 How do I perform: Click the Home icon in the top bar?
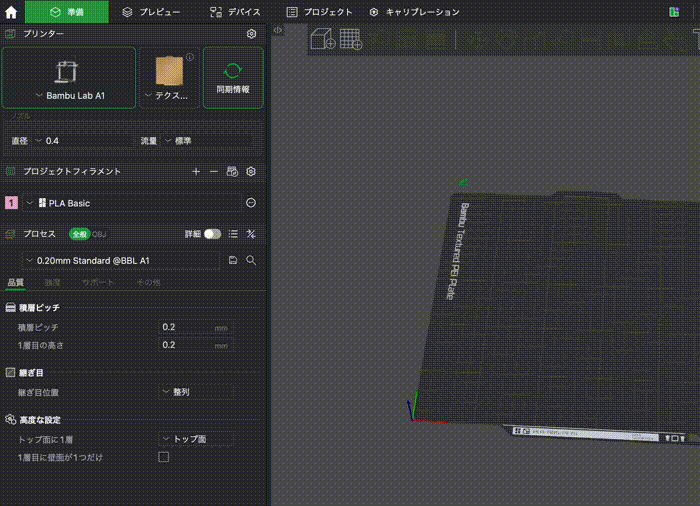click(12, 12)
